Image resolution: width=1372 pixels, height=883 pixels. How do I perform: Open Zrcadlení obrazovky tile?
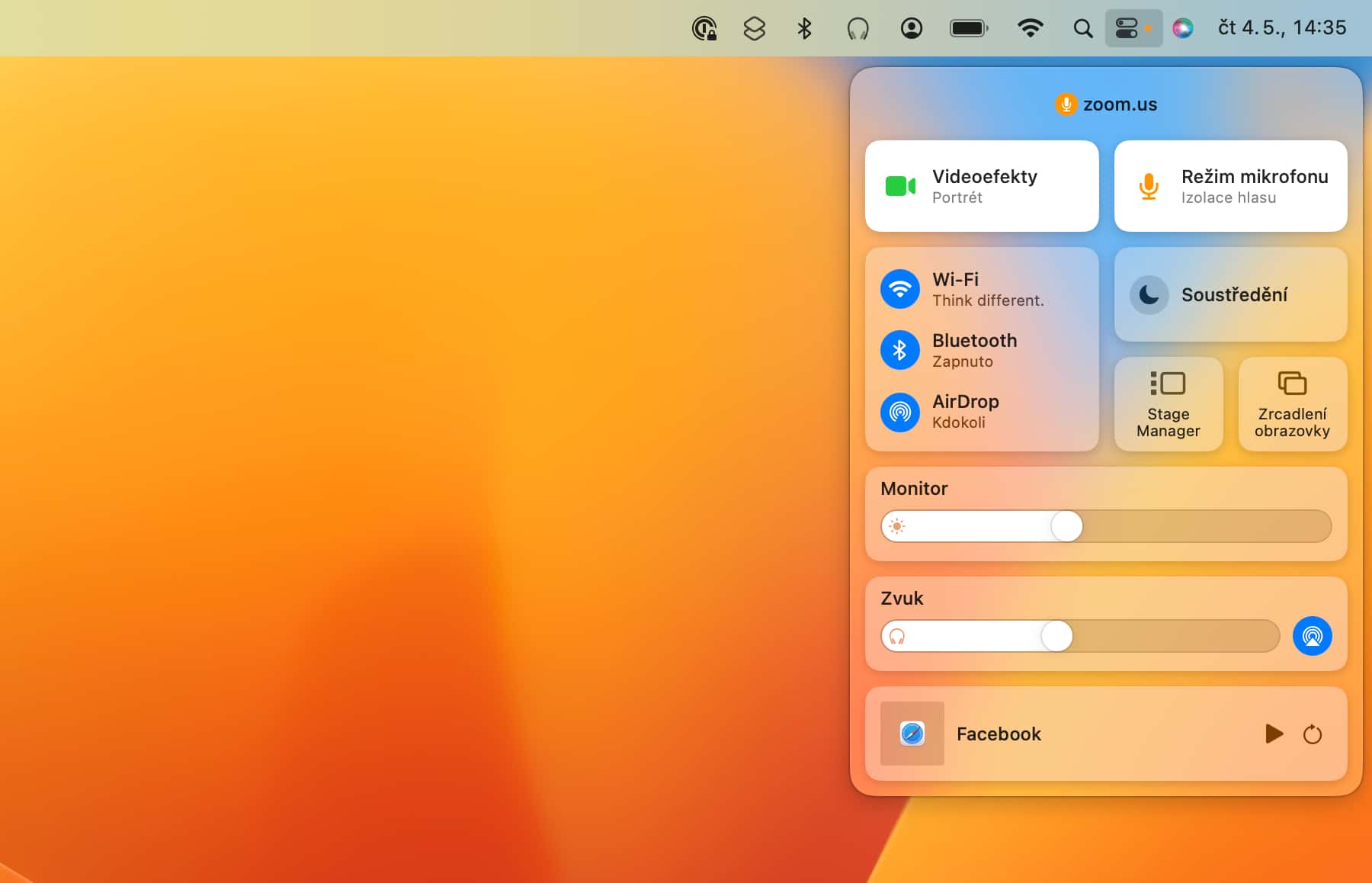1293,404
